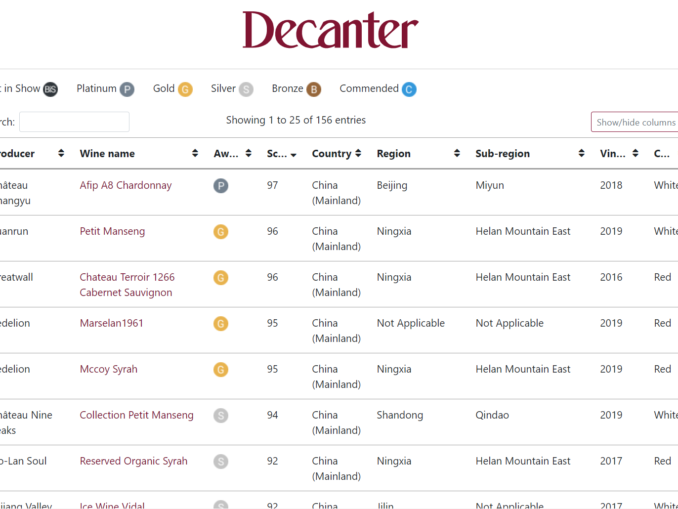The width and height of the screenshot is (678, 509).
Task: Open the Petit Manseng wine link
Action: coord(112,231)
